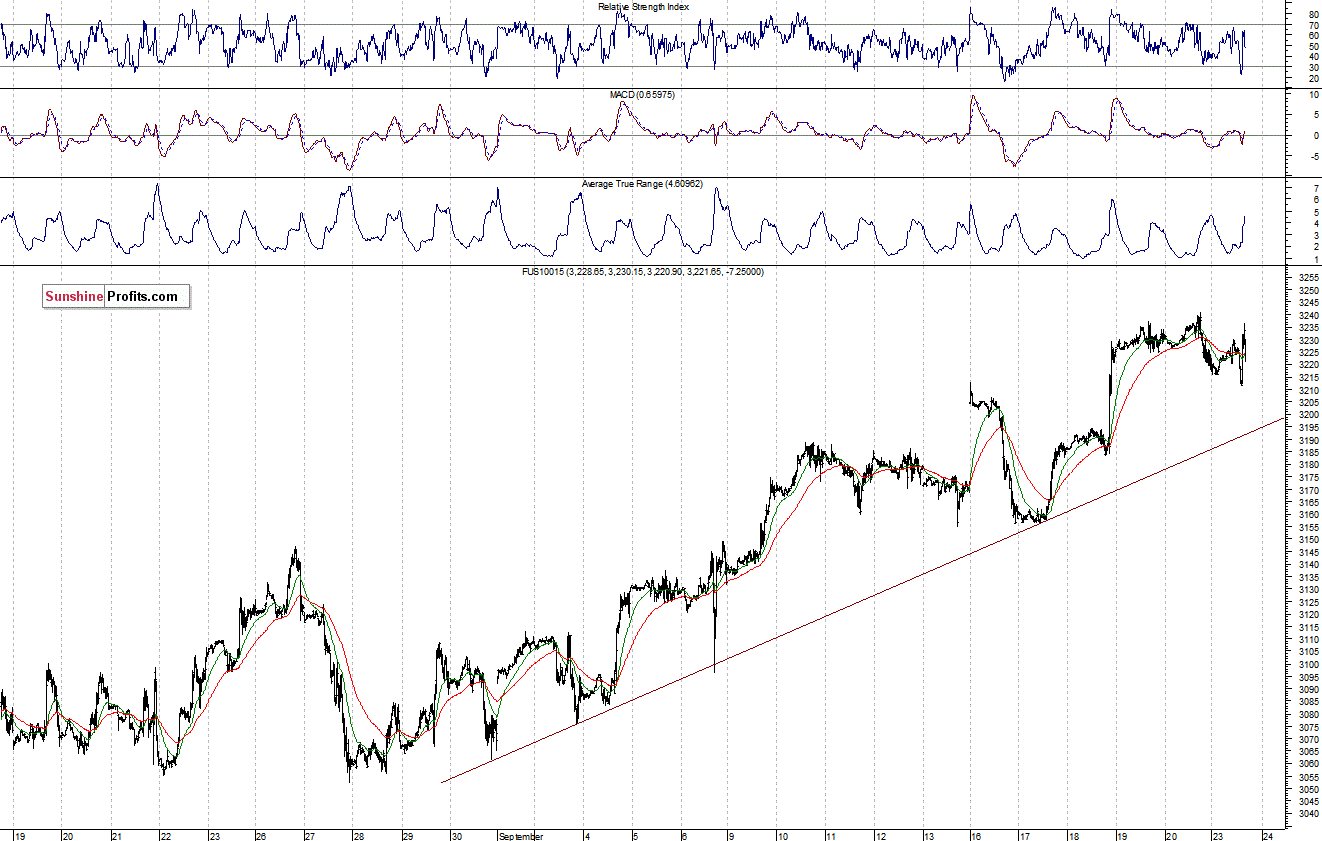Click the FUS10015 price chart title
This screenshot has height=841, width=1322.
(643, 271)
